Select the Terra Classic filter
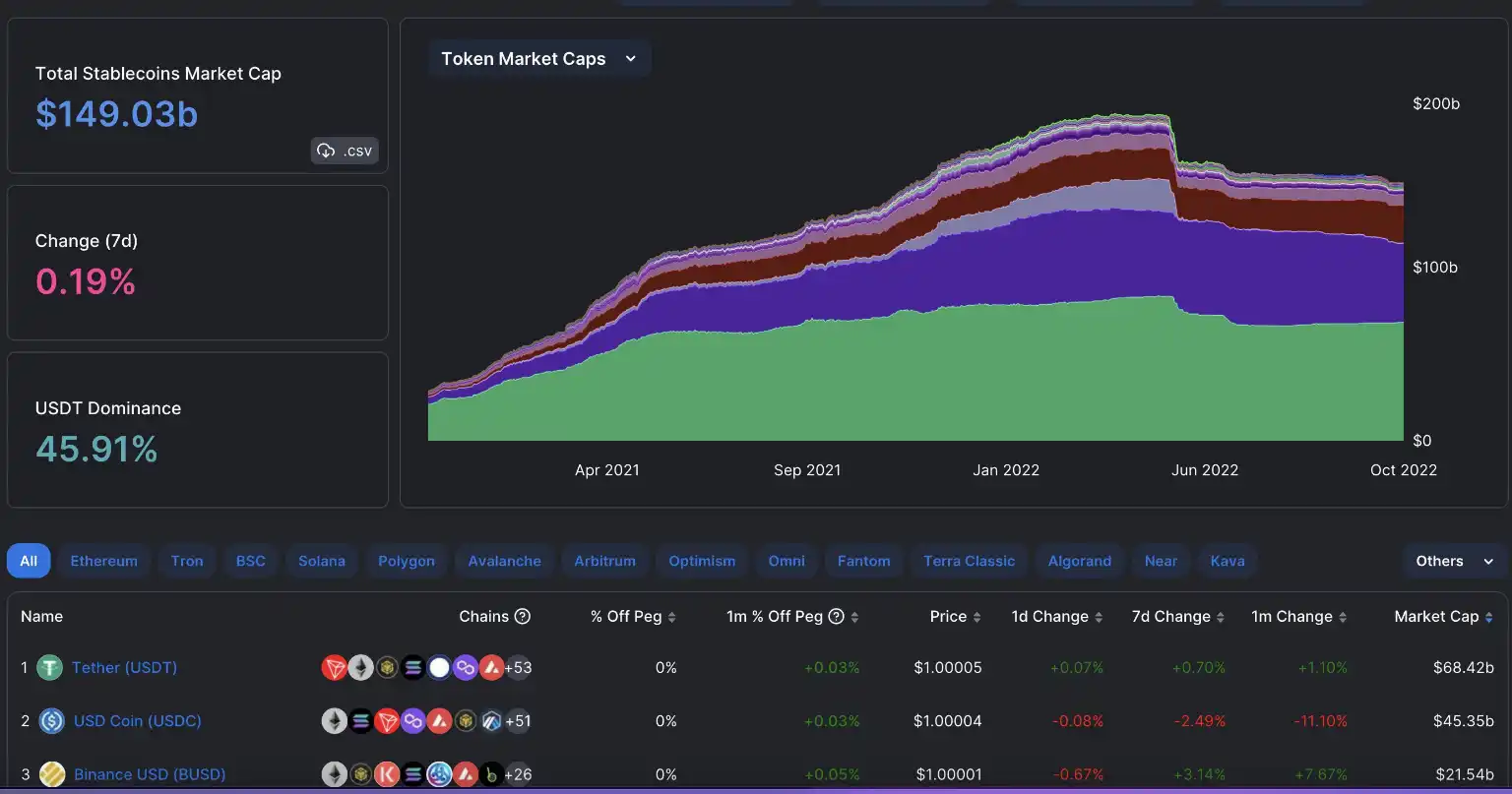This screenshot has width=1512, height=794. pos(969,561)
